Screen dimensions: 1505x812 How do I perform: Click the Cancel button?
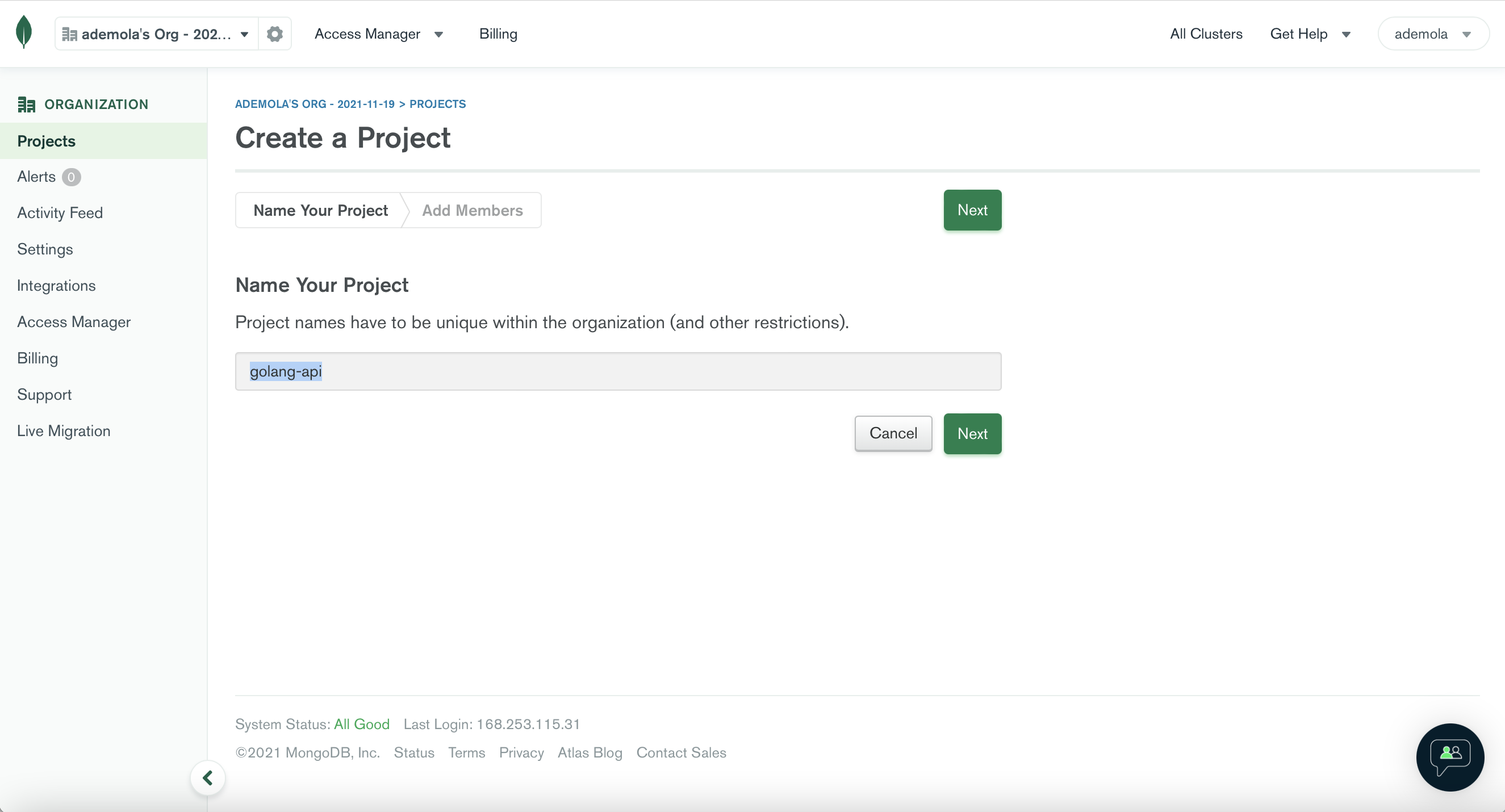click(893, 433)
